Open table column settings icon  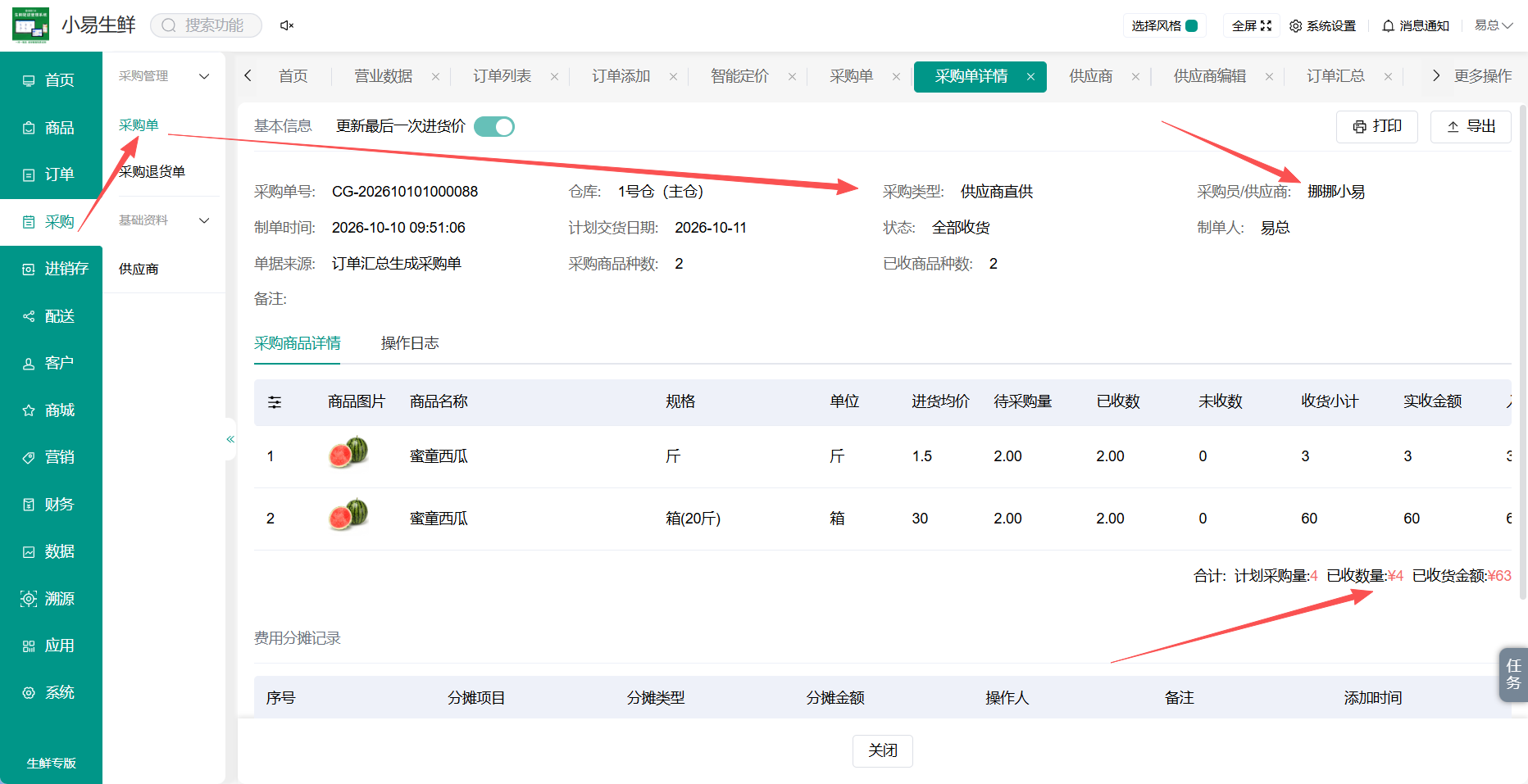click(x=275, y=402)
